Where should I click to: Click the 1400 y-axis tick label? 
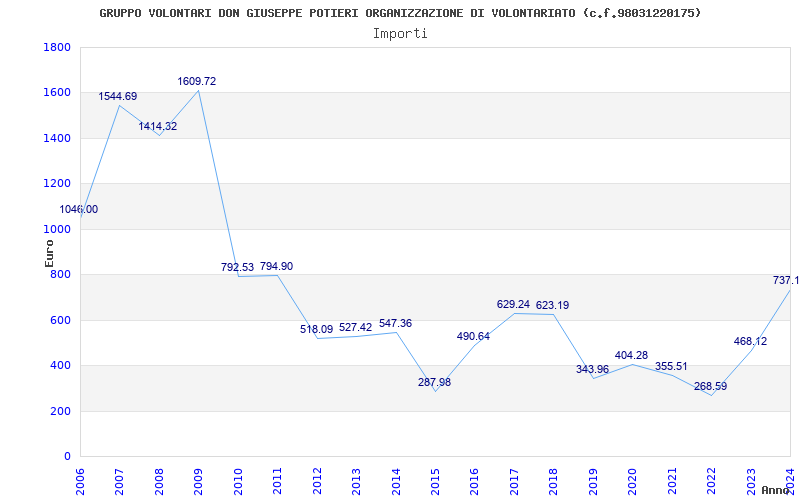[x=57, y=138]
